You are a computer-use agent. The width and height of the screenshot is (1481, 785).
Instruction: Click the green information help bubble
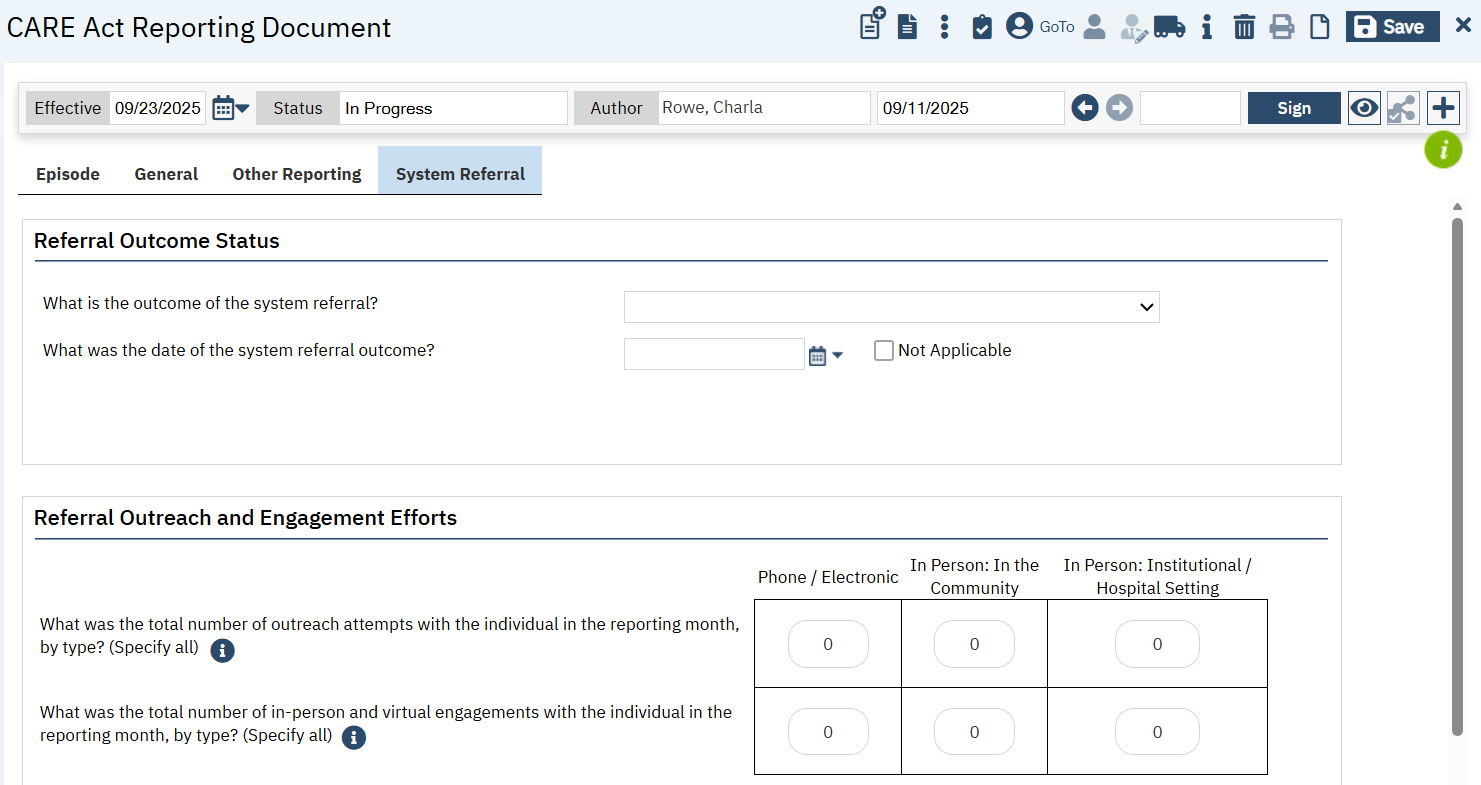coord(1443,150)
